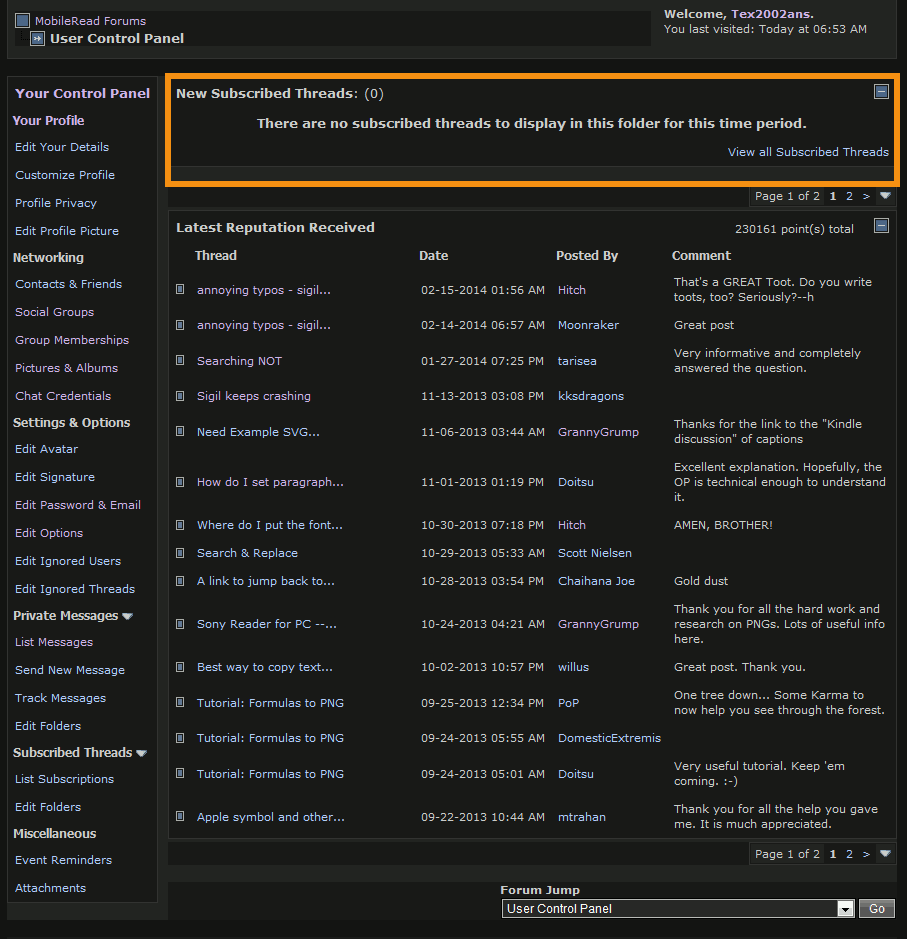The width and height of the screenshot is (907, 939).
Task: Open Social Groups page
Action: coord(54,312)
